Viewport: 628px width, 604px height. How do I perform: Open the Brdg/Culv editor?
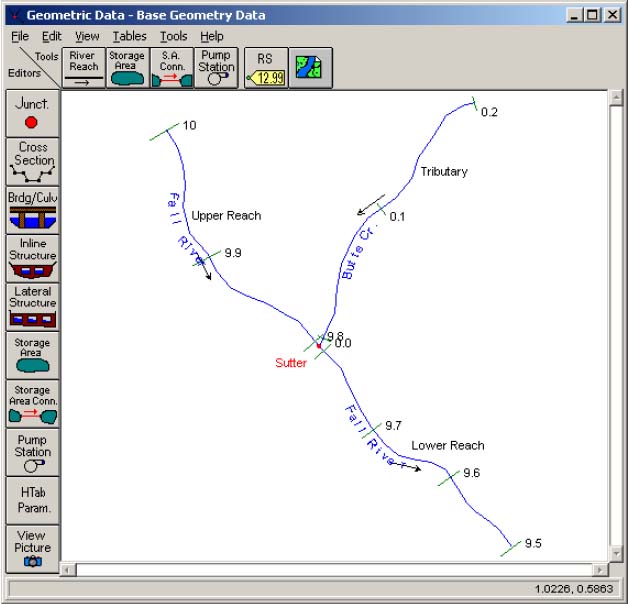(x=32, y=208)
